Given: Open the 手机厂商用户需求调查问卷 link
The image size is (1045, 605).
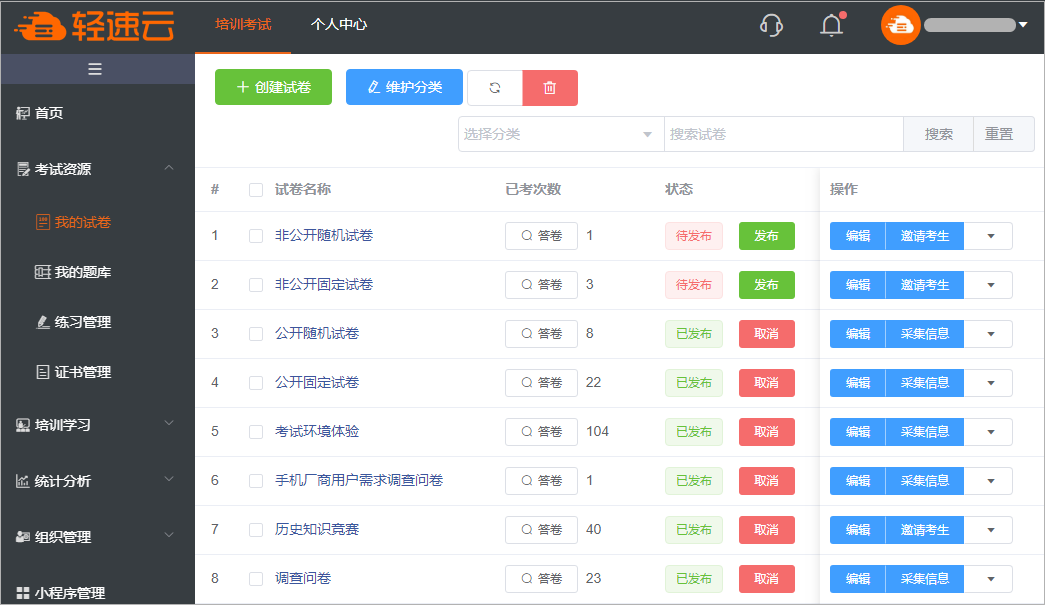Looking at the screenshot, I should pos(359,480).
